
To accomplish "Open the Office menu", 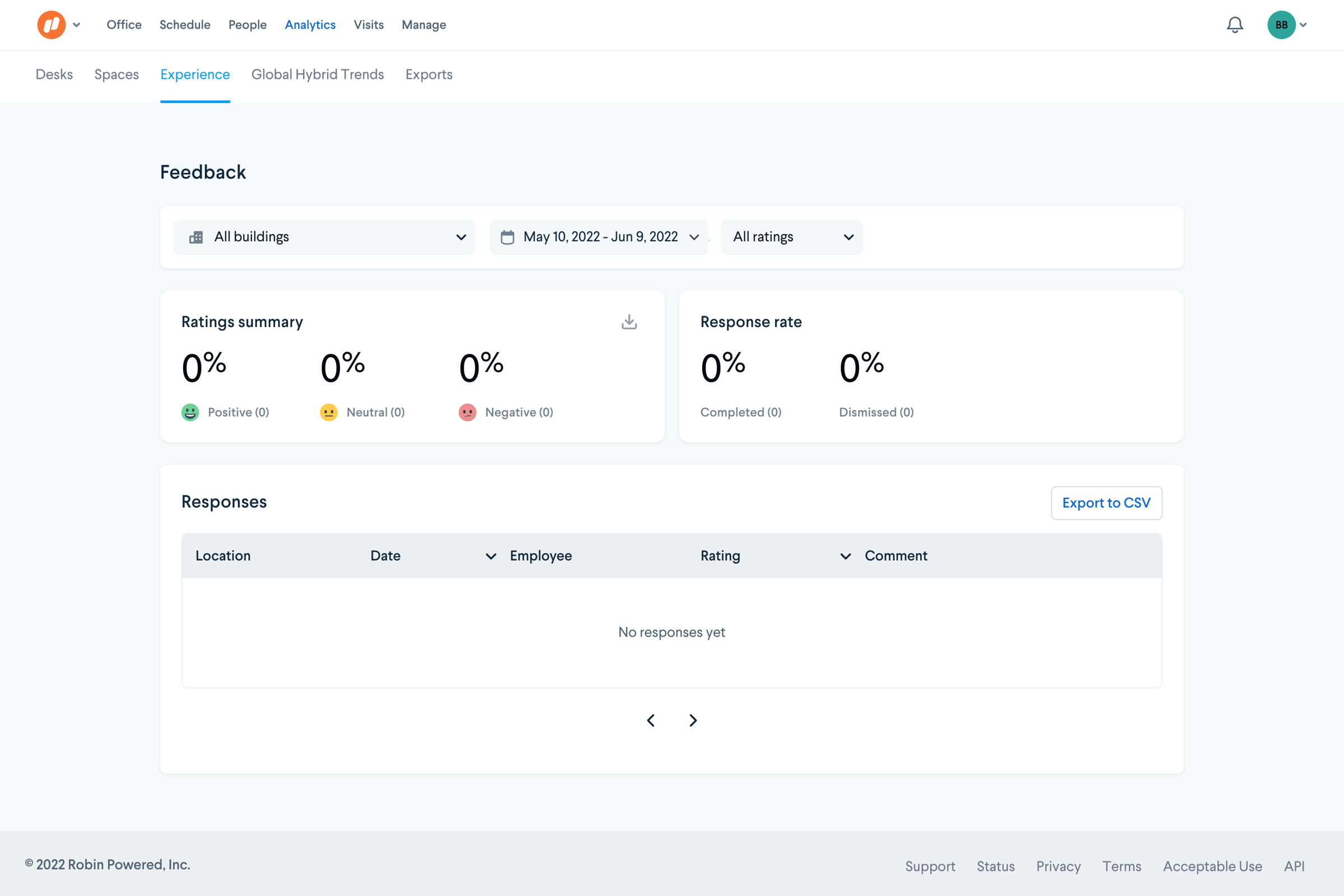I will point(124,25).
